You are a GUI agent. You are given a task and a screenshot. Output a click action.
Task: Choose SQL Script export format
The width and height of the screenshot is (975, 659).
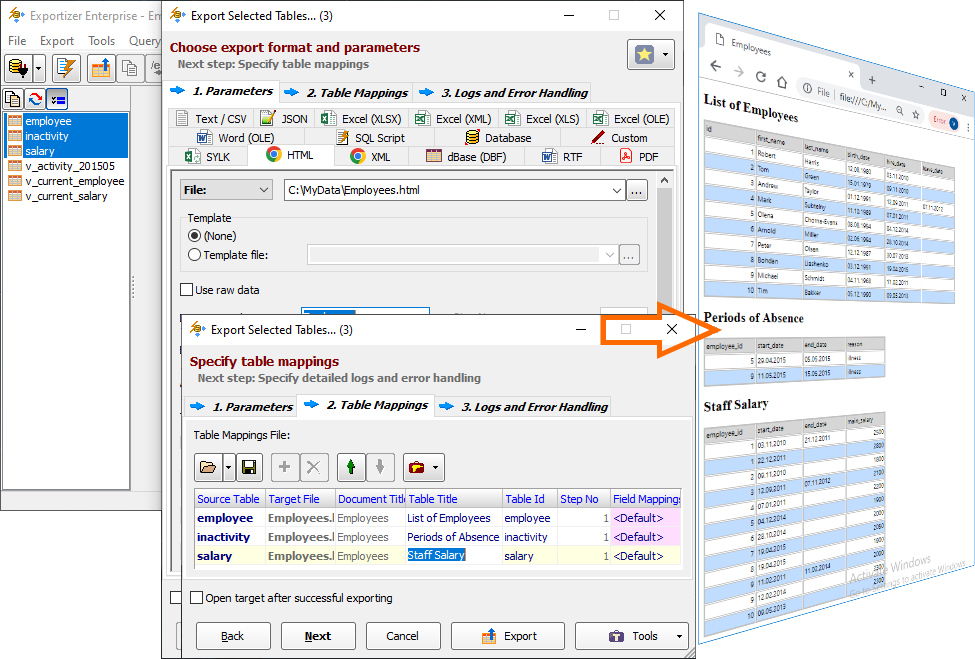click(371, 138)
